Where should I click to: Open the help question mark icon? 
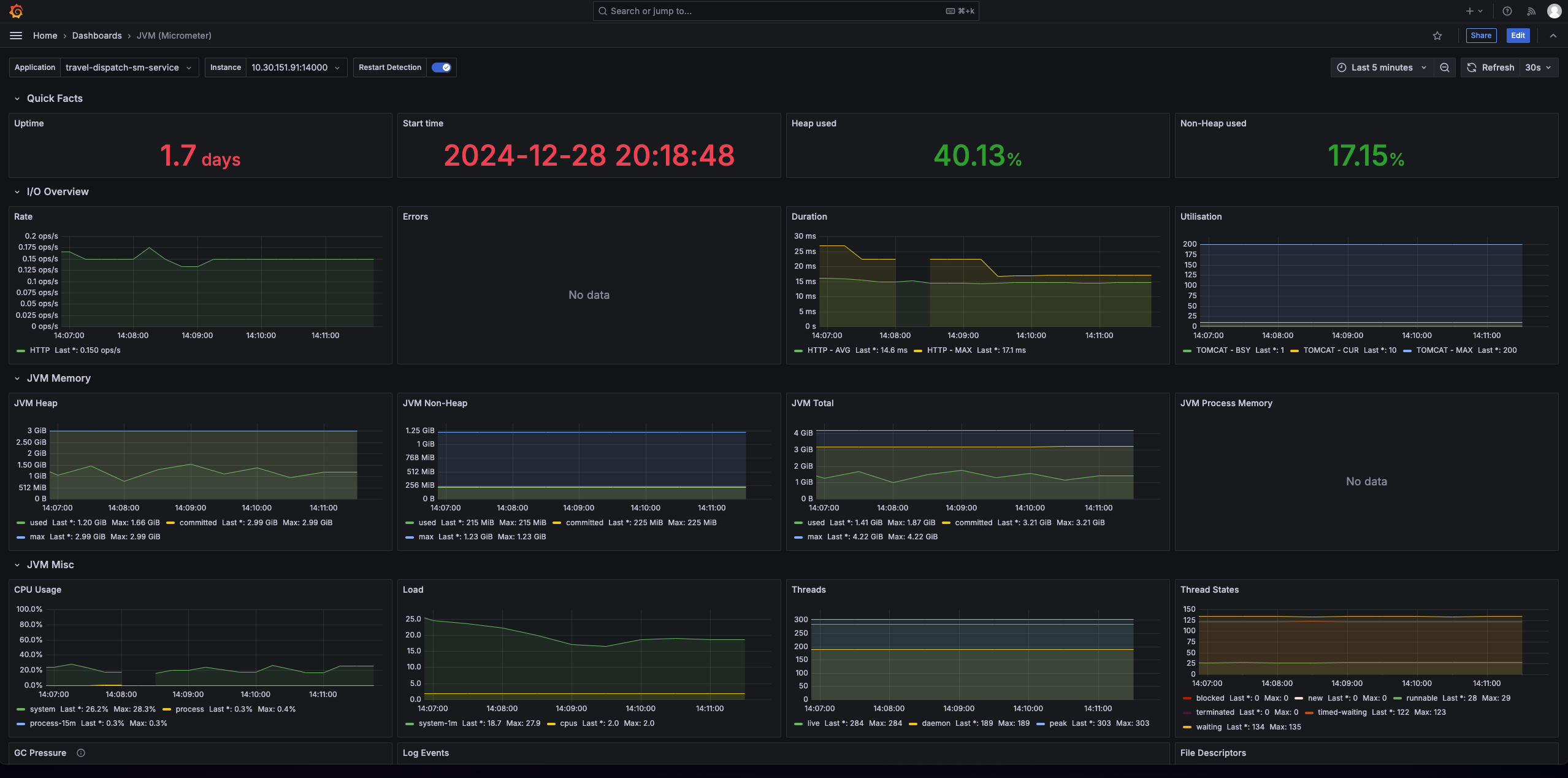[1507, 11]
